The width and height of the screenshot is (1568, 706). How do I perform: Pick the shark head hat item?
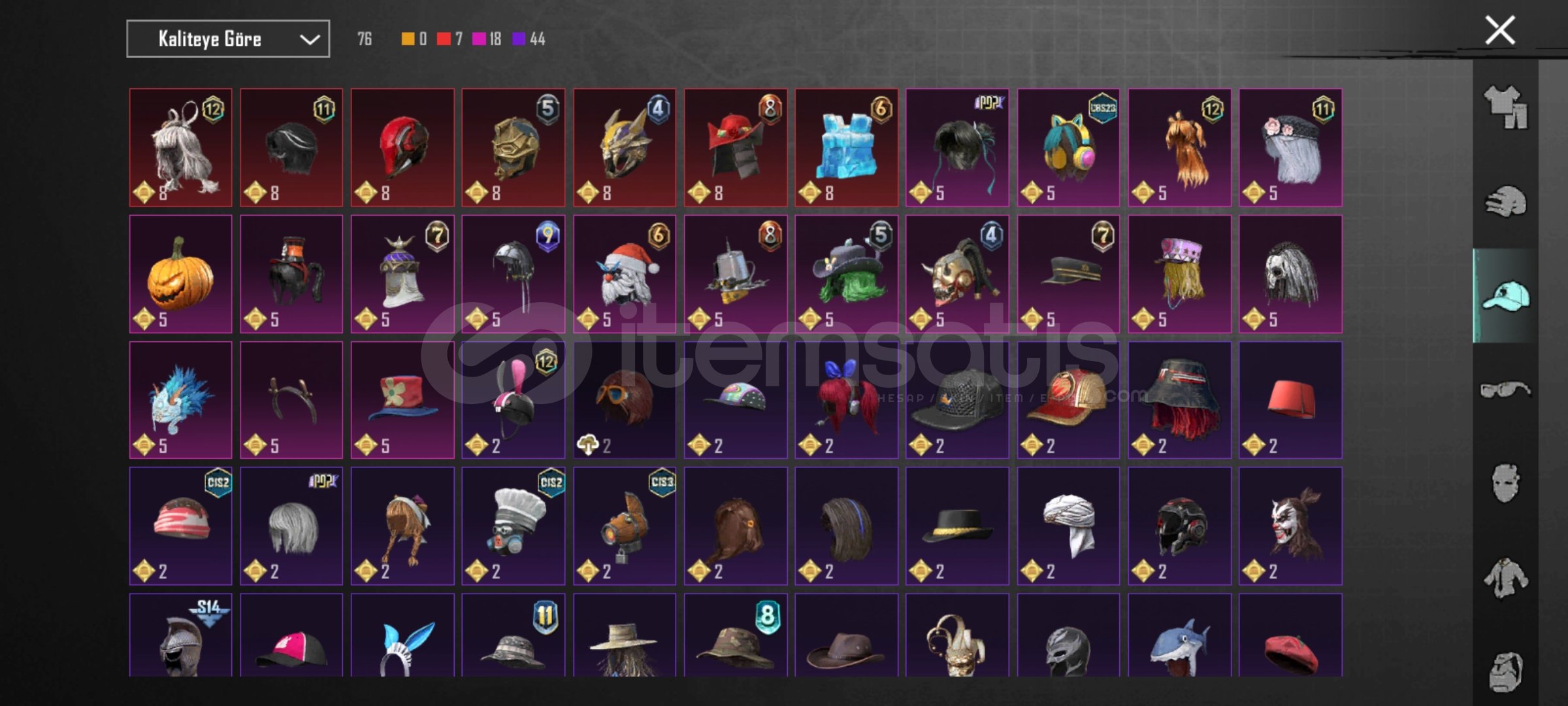click(x=1180, y=635)
